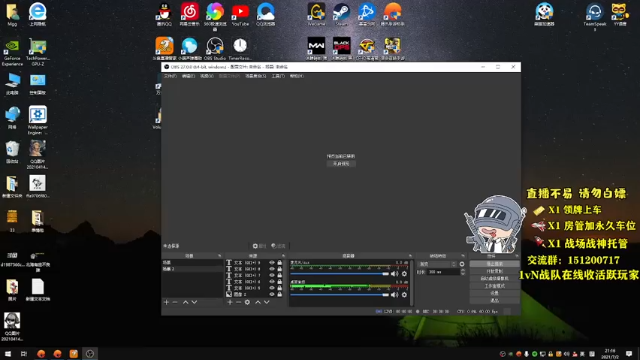Open source properties gear below sources list
This screenshot has width=640, height=360.
247,302
